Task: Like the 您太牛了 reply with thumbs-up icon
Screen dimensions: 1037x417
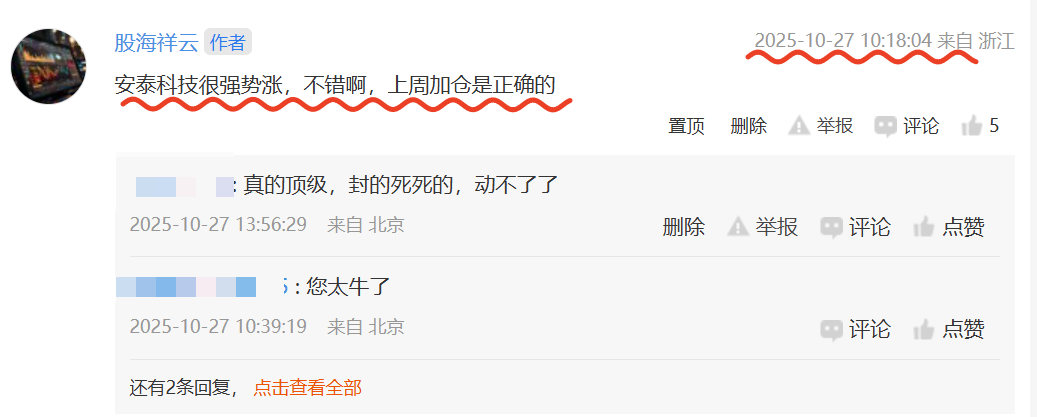Action: (x=923, y=329)
